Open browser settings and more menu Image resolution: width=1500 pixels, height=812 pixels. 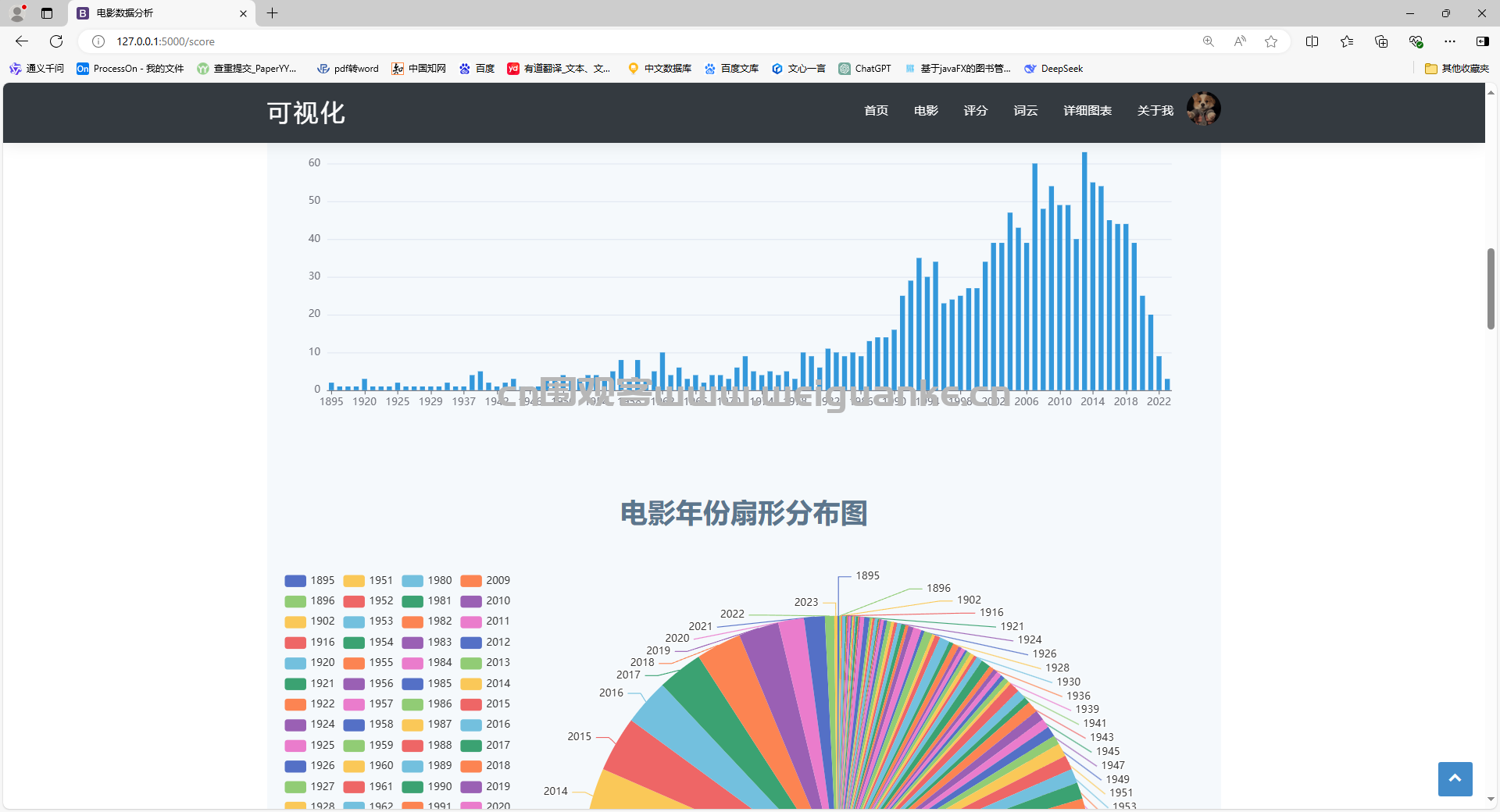(1450, 41)
